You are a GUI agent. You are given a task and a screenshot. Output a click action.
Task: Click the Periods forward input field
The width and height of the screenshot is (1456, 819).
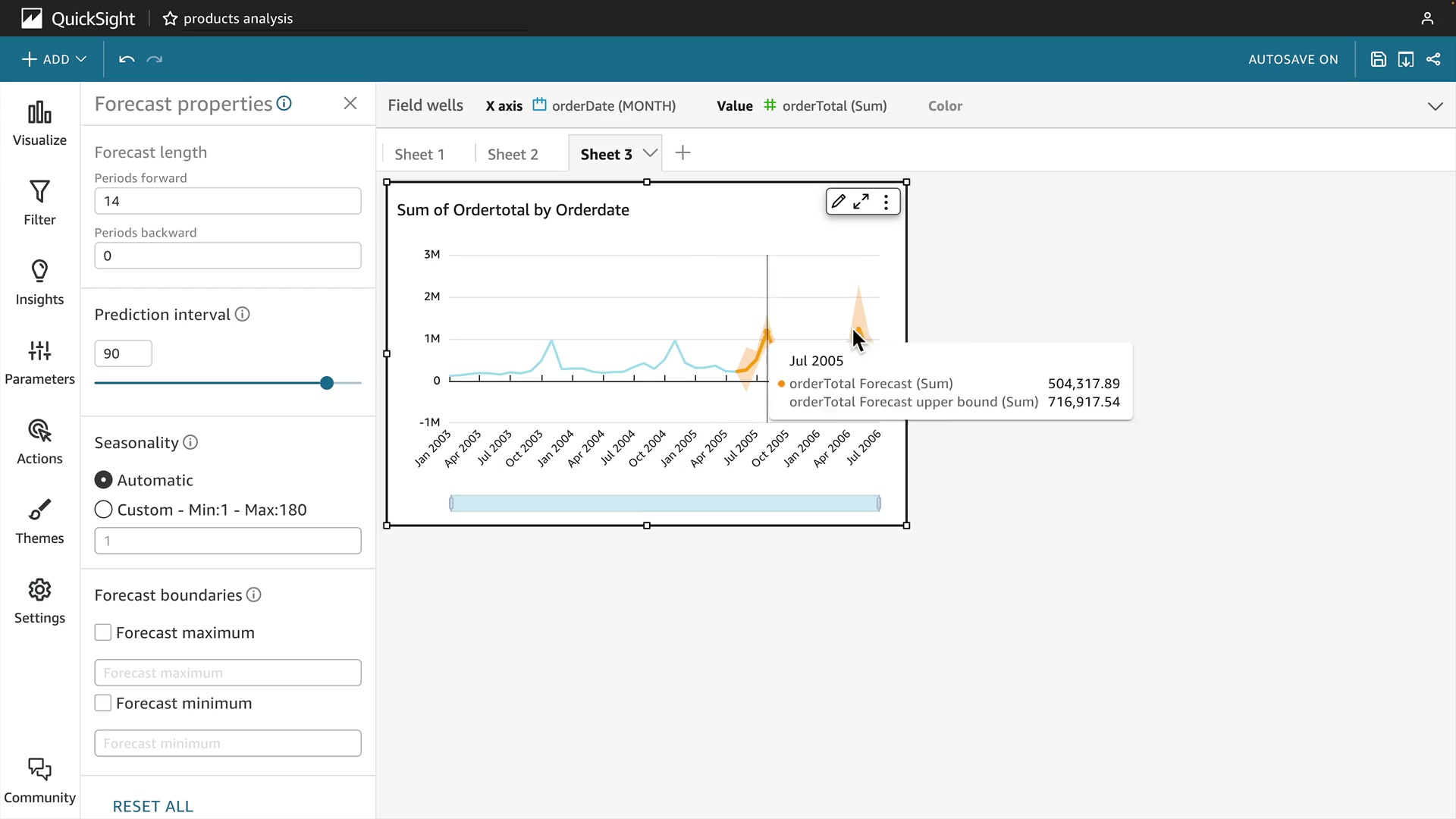[227, 201]
